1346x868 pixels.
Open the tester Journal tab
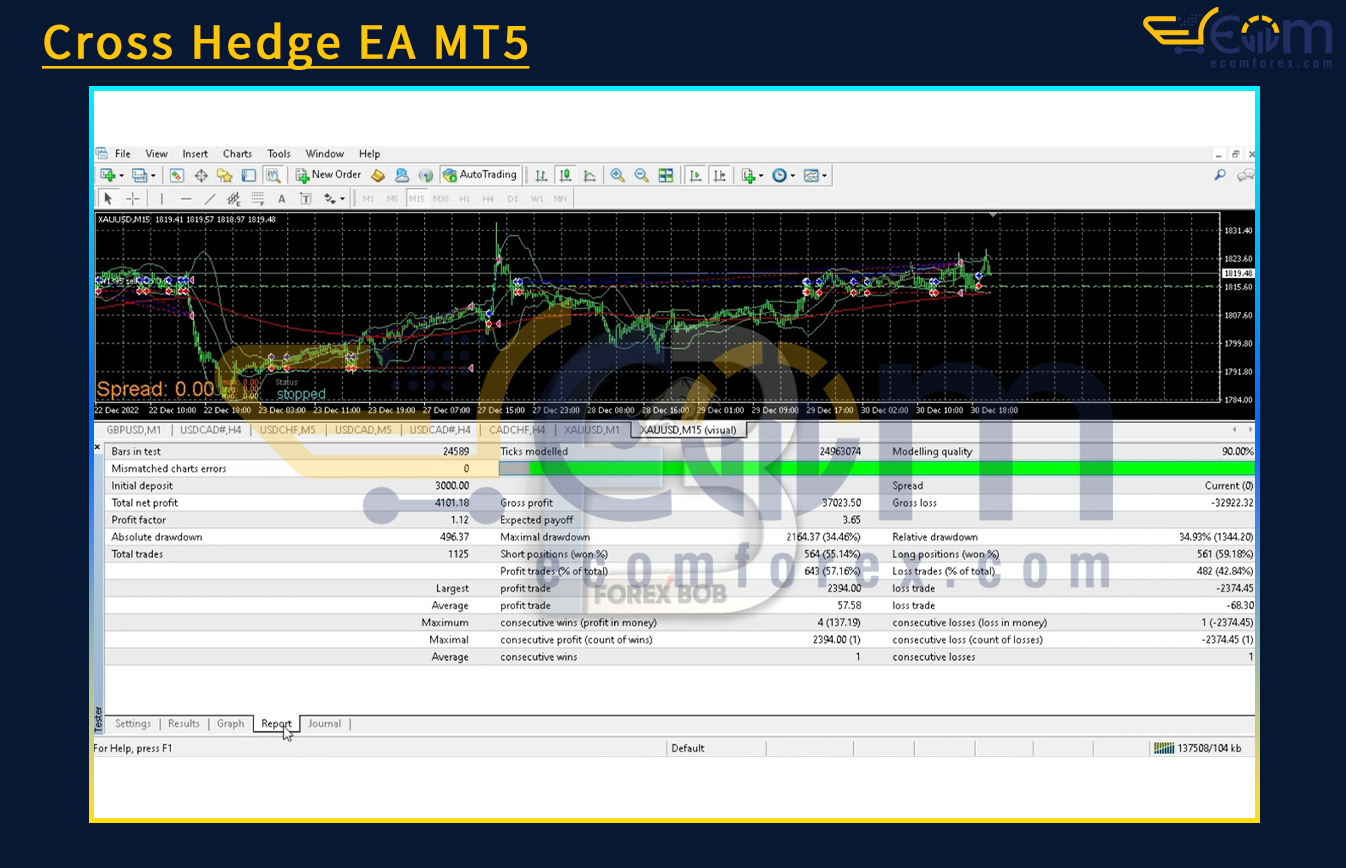tap(324, 724)
